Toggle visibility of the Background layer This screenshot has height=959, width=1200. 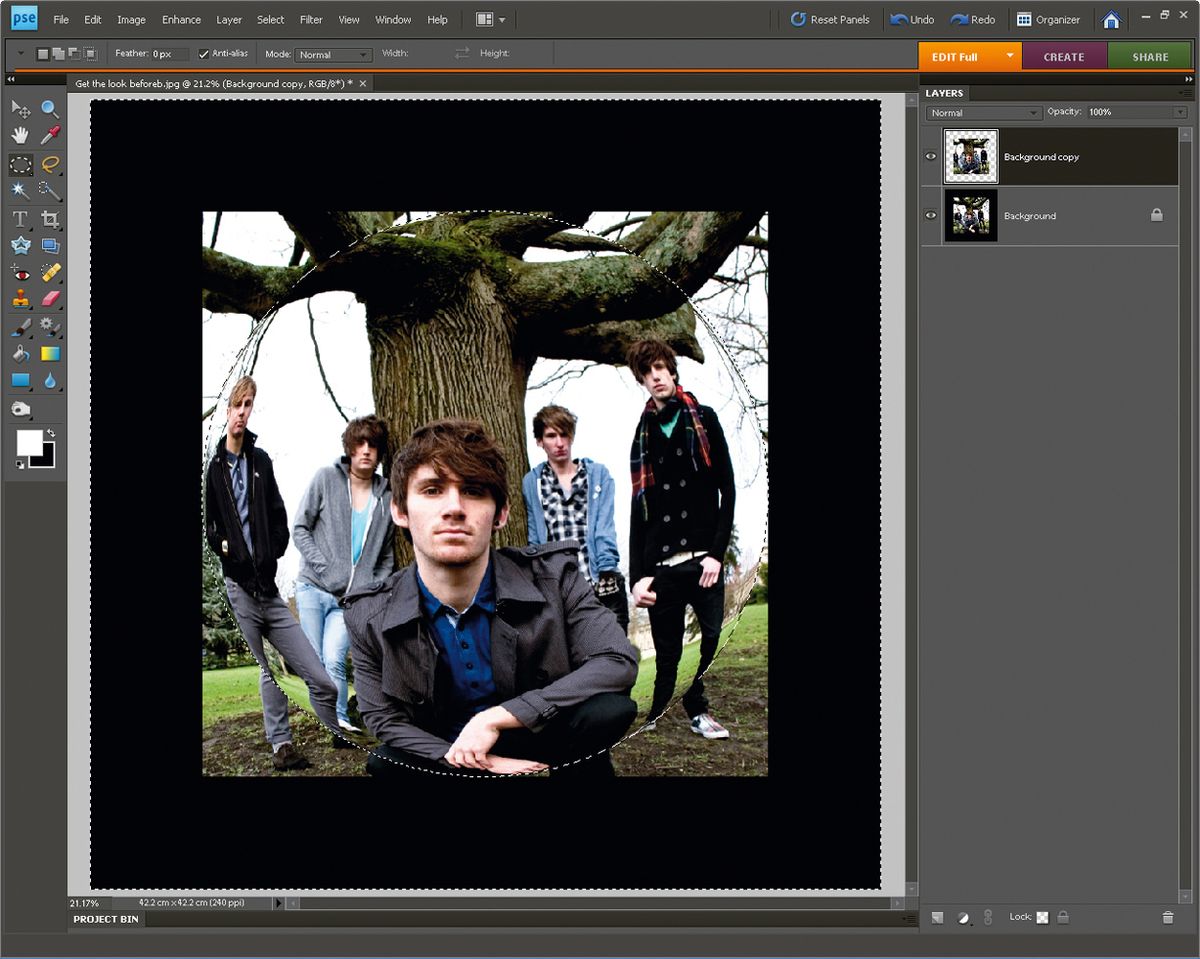931,215
